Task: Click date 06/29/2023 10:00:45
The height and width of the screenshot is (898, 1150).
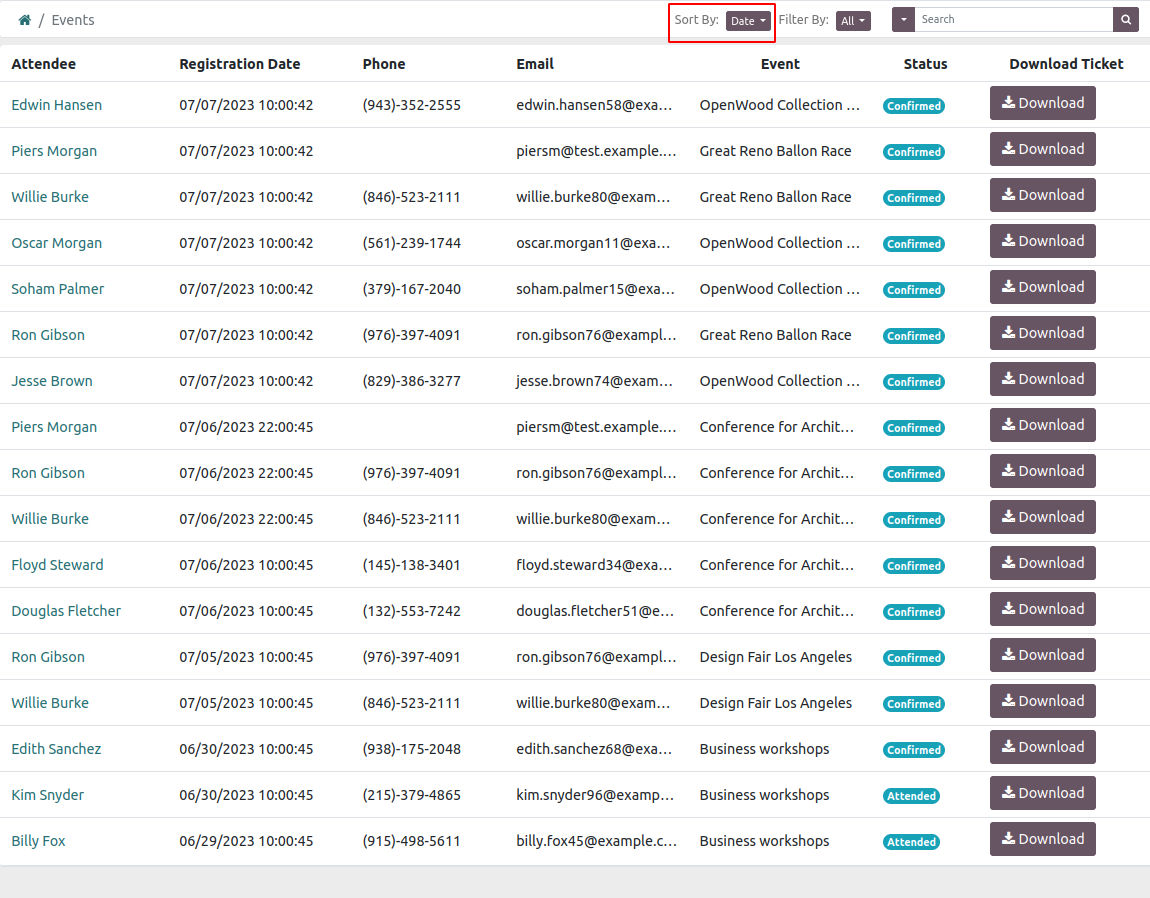Action: click(246, 841)
